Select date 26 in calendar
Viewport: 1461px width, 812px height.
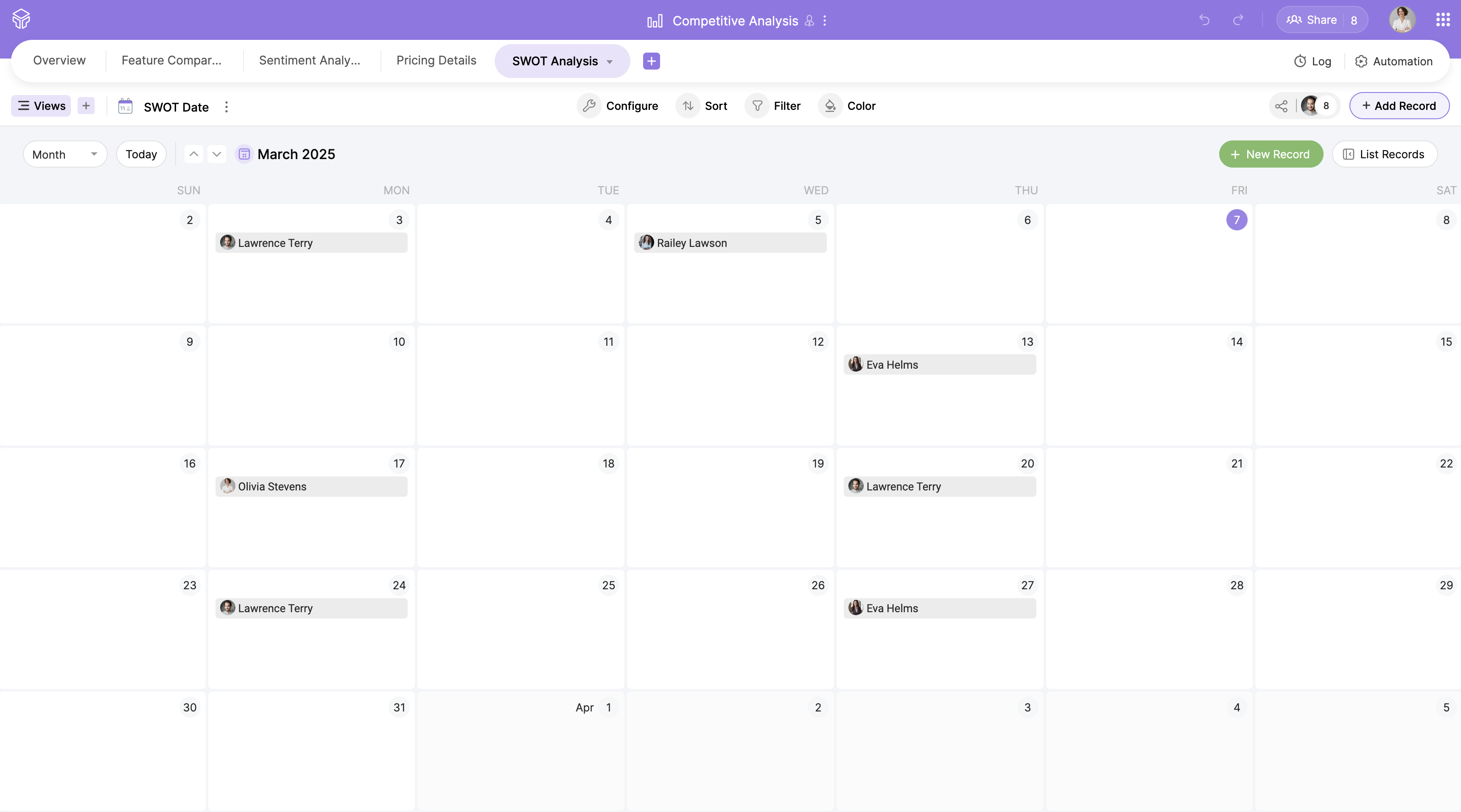(818, 585)
